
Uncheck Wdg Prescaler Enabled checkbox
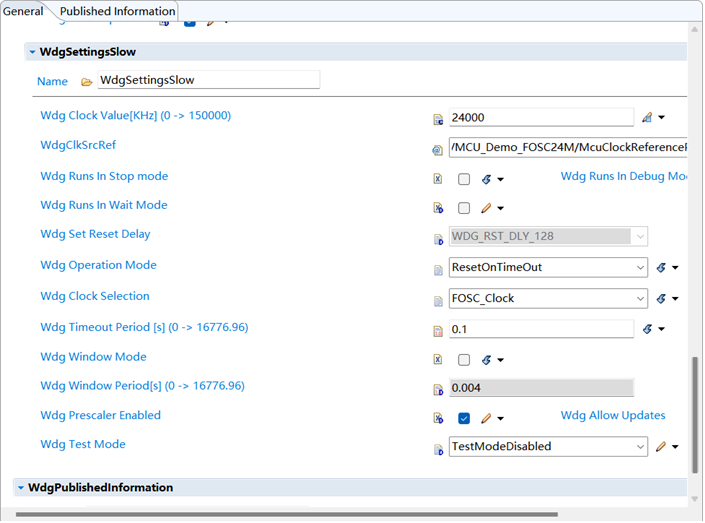click(x=464, y=418)
